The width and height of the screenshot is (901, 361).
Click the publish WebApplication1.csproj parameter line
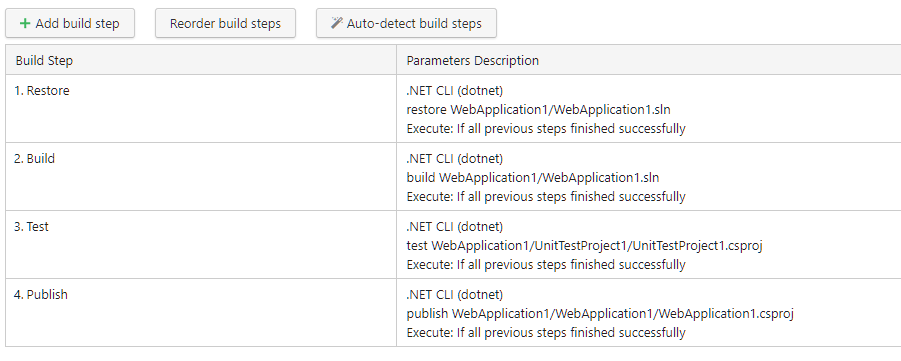click(x=600, y=314)
